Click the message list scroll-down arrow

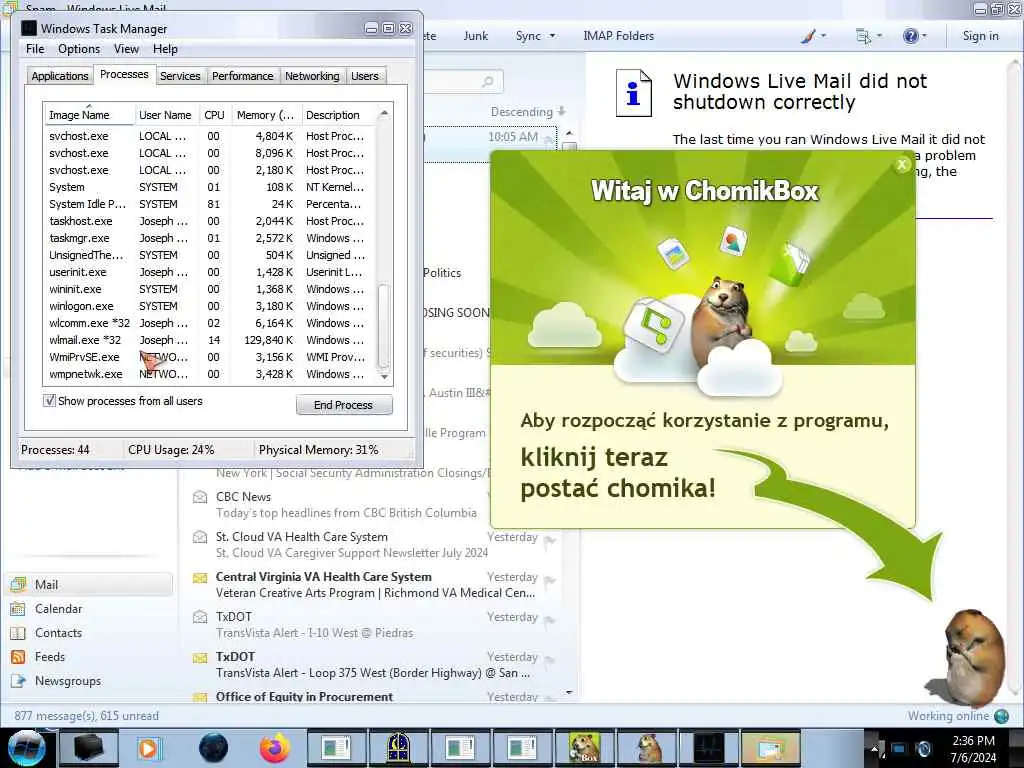[569, 692]
